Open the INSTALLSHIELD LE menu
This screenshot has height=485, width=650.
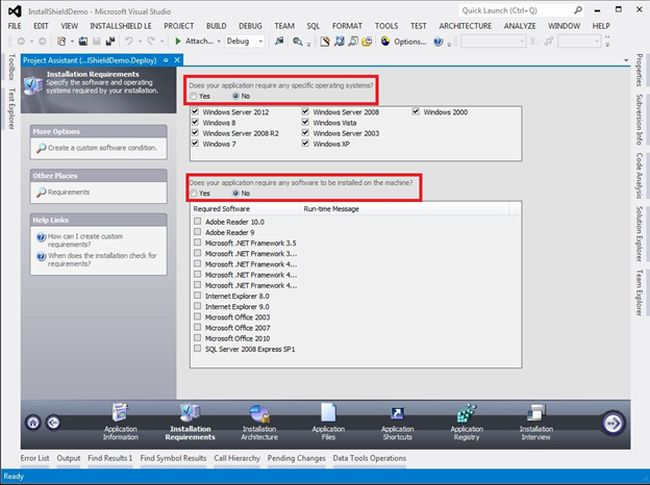pos(121,26)
